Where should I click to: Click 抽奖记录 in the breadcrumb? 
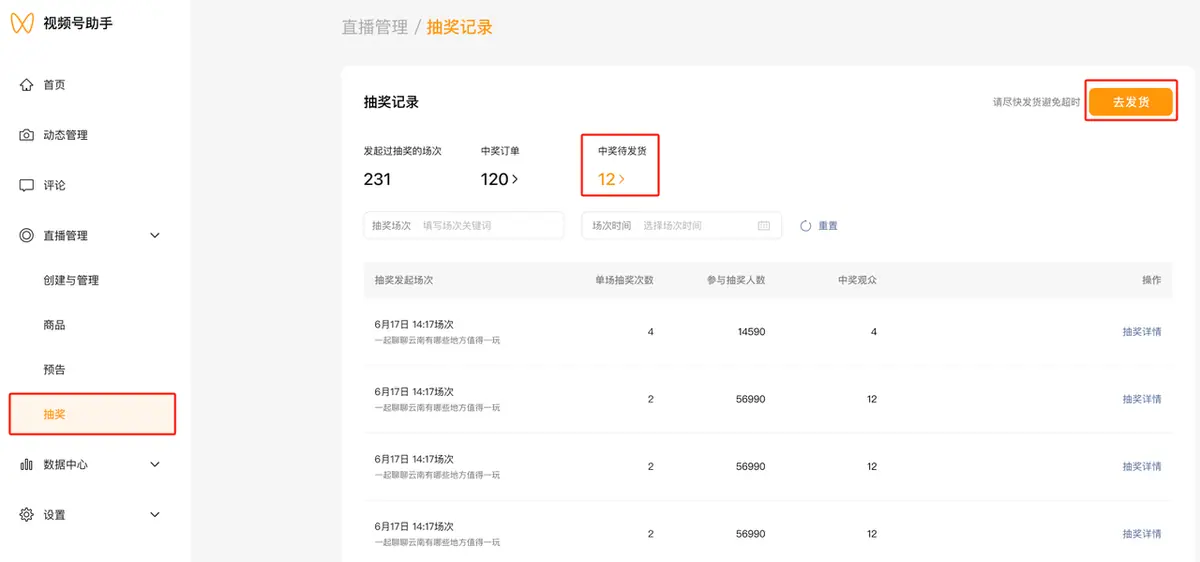coord(460,27)
